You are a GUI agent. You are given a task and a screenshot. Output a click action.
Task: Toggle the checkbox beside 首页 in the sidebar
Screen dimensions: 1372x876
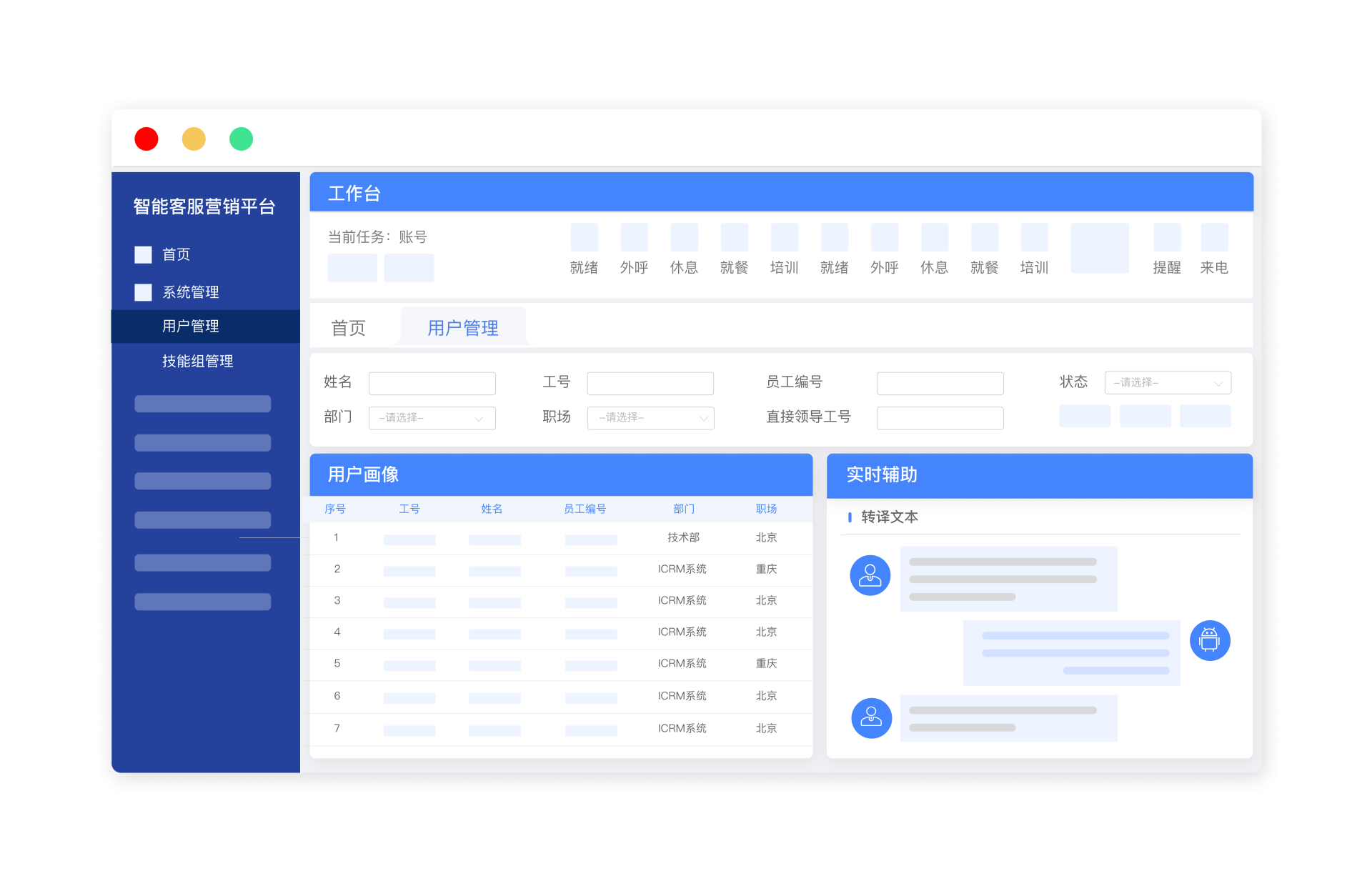pos(143,254)
